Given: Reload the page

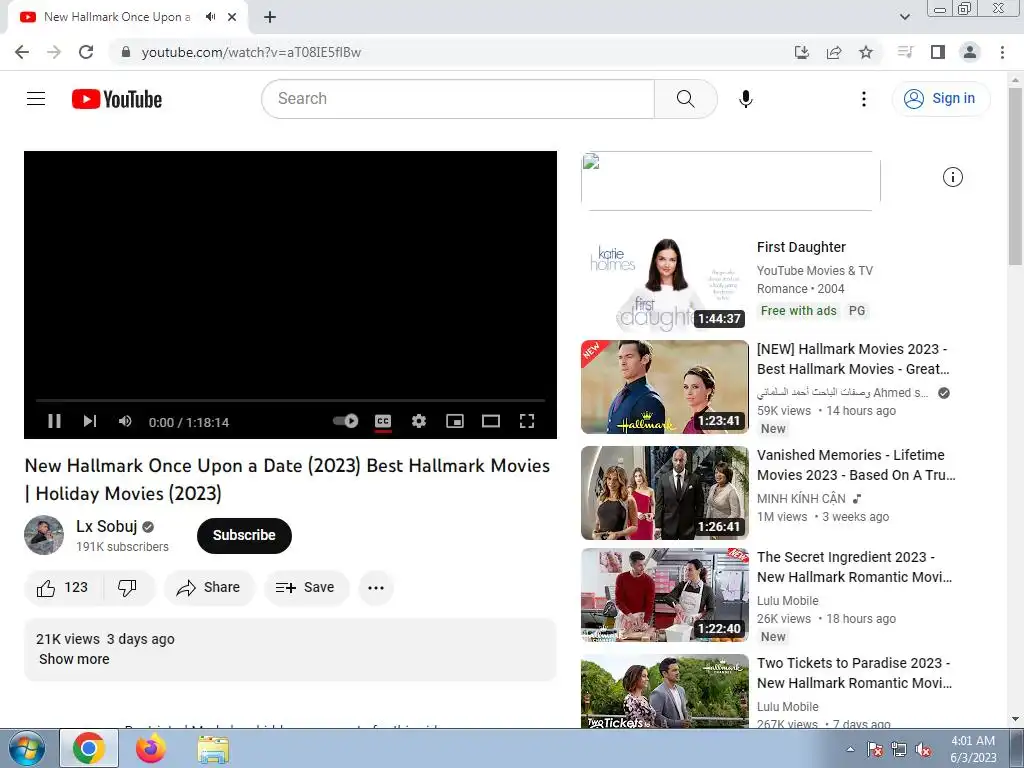Looking at the screenshot, I should [x=86, y=52].
